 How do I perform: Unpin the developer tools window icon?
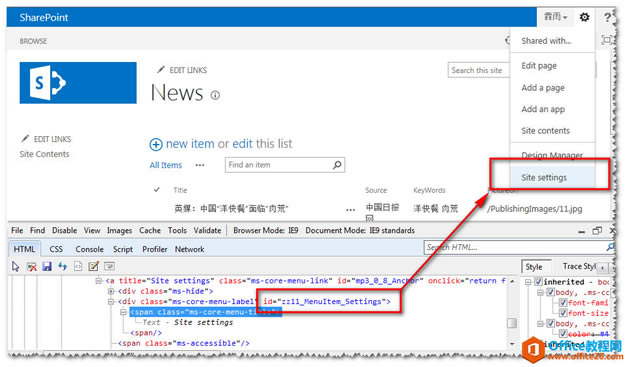(597, 231)
